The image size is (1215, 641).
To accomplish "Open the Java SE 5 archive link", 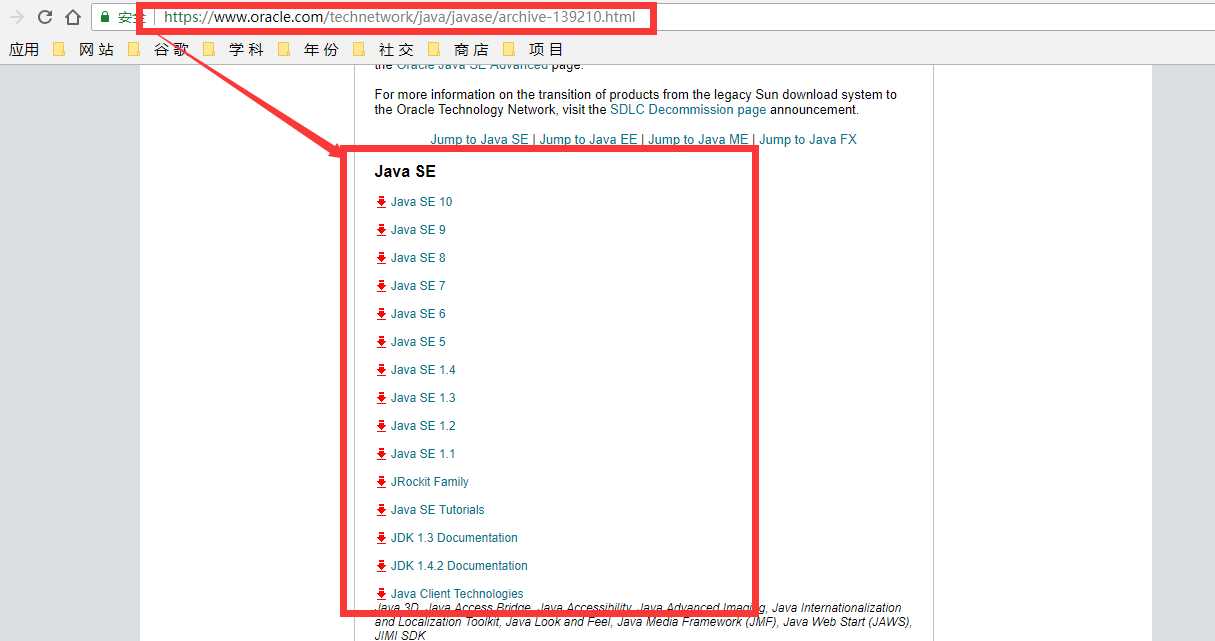I will coord(418,342).
